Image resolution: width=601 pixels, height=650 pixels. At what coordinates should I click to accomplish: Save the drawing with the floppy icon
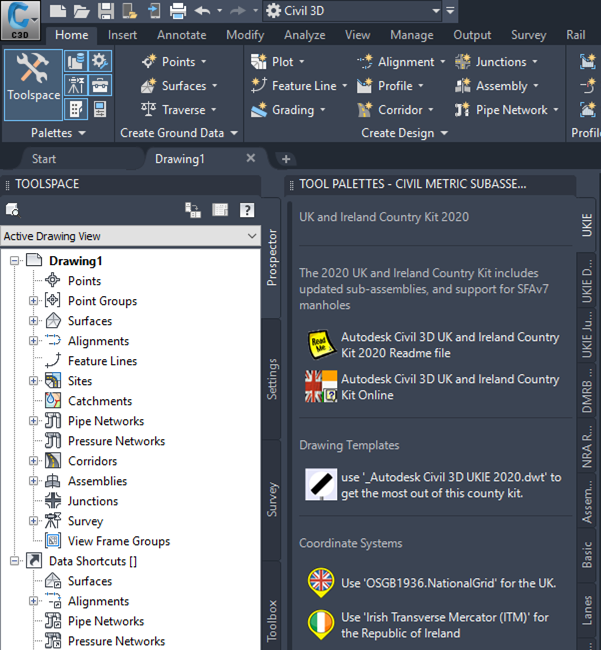tap(106, 11)
